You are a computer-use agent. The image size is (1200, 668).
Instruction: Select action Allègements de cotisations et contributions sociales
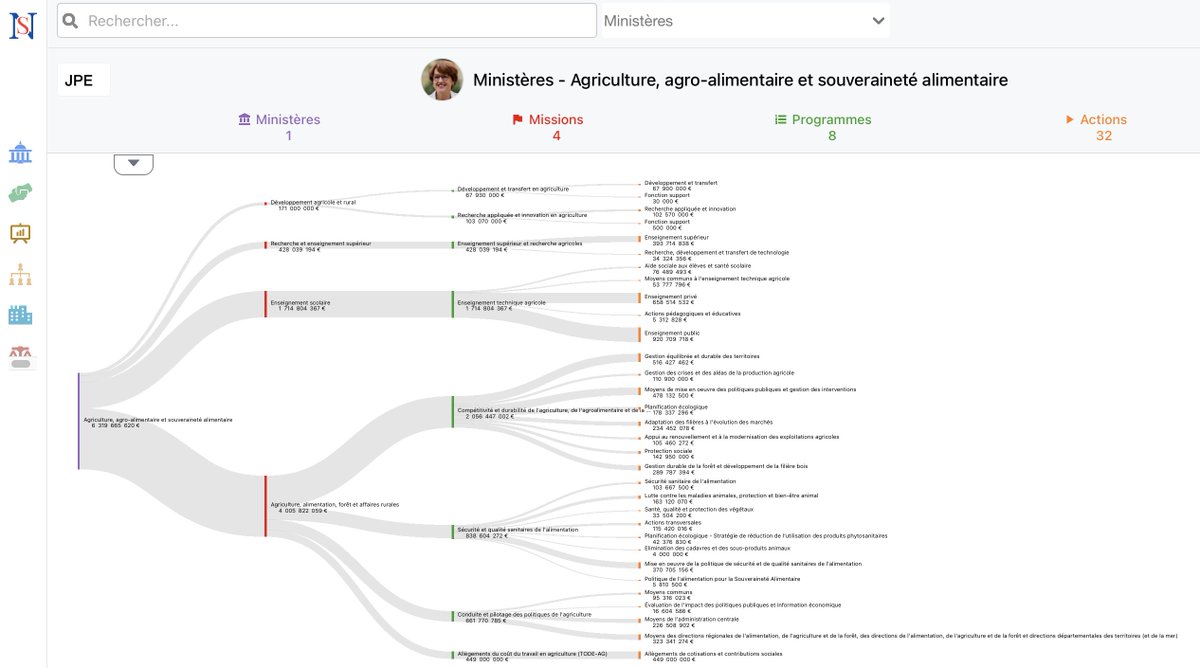712,656
